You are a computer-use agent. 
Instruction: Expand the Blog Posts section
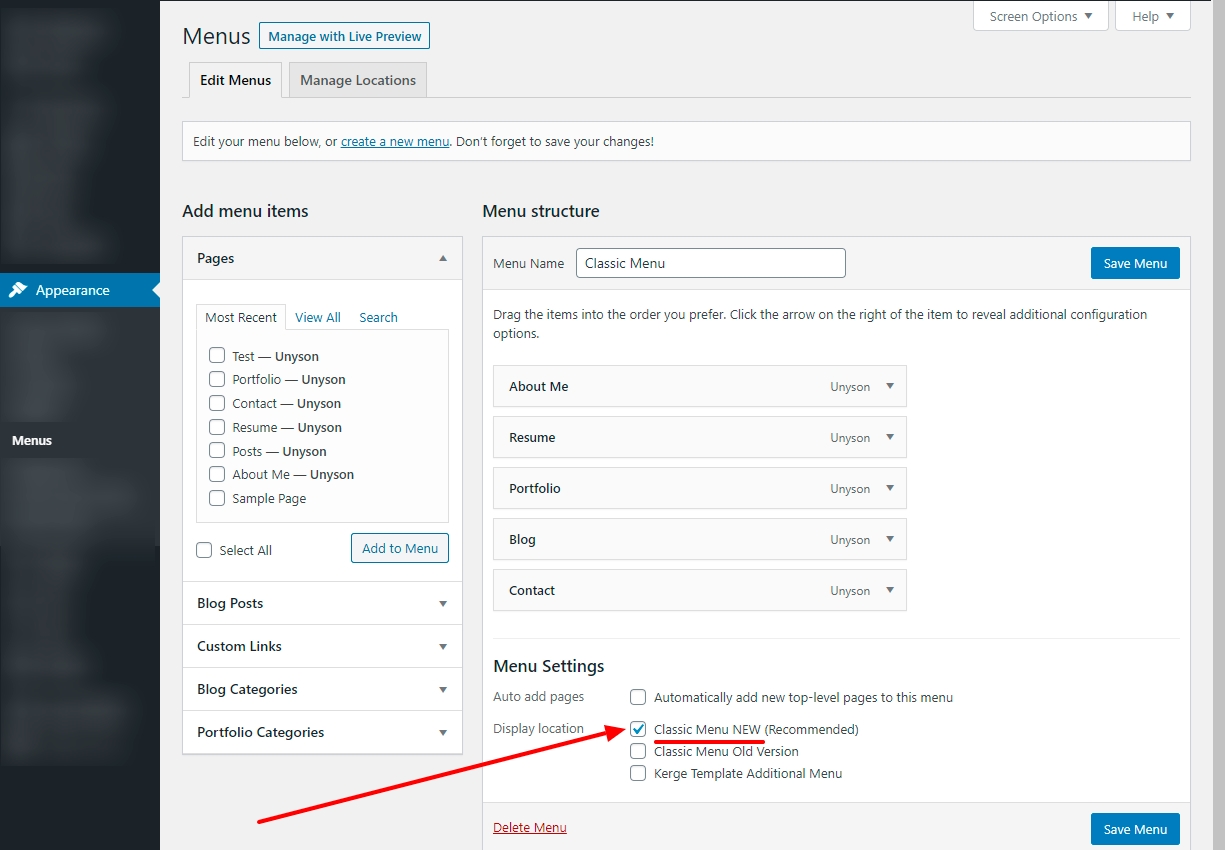coord(443,603)
